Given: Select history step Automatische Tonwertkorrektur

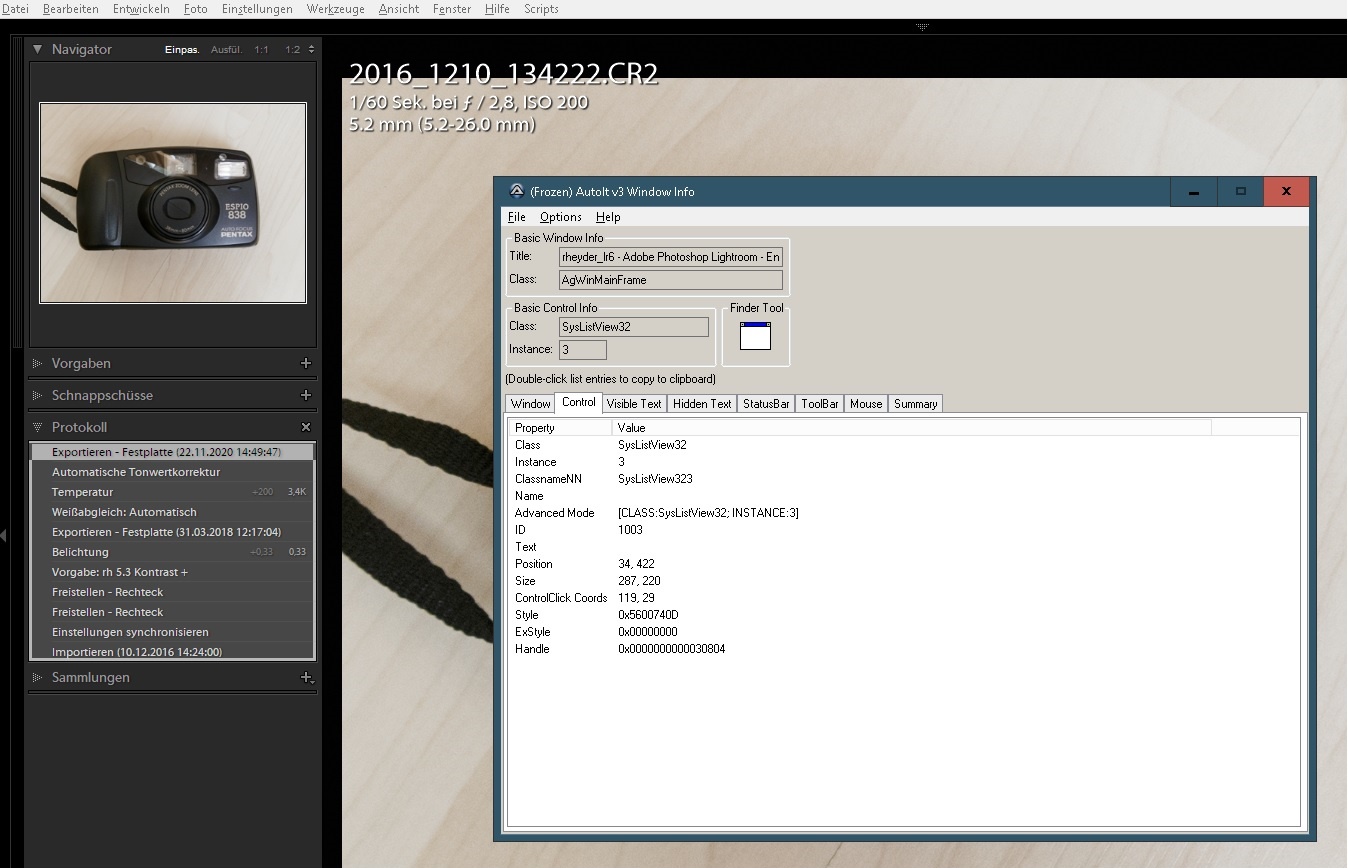Looking at the screenshot, I should pos(172,472).
